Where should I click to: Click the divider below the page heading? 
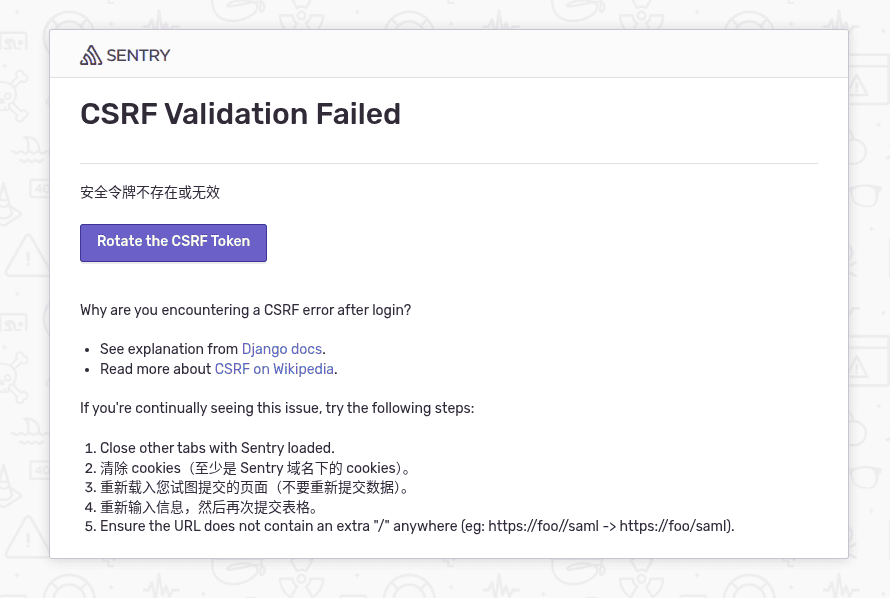[x=448, y=160]
